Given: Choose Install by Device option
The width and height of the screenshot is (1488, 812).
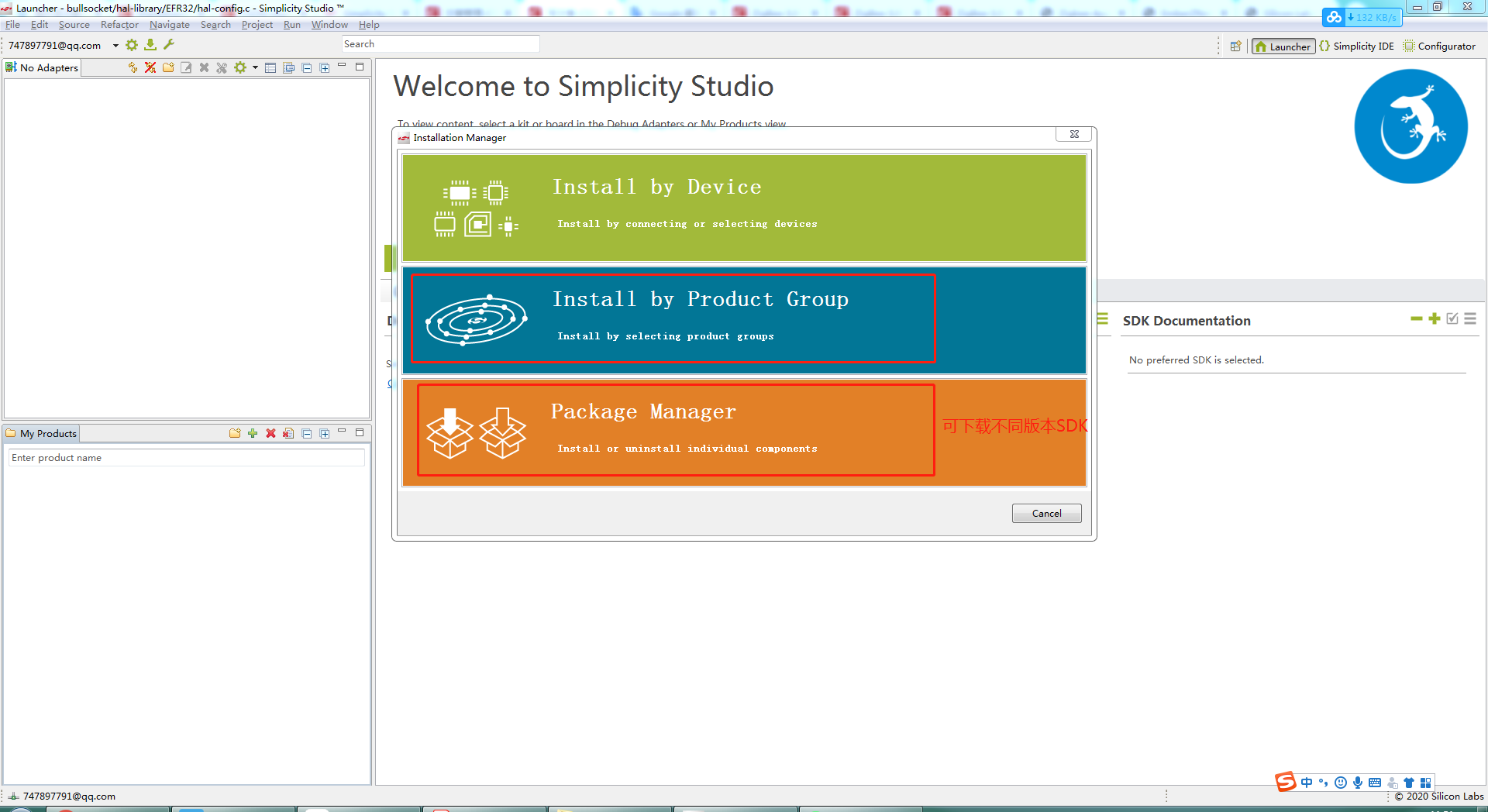Looking at the screenshot, I should click(744, 208).
